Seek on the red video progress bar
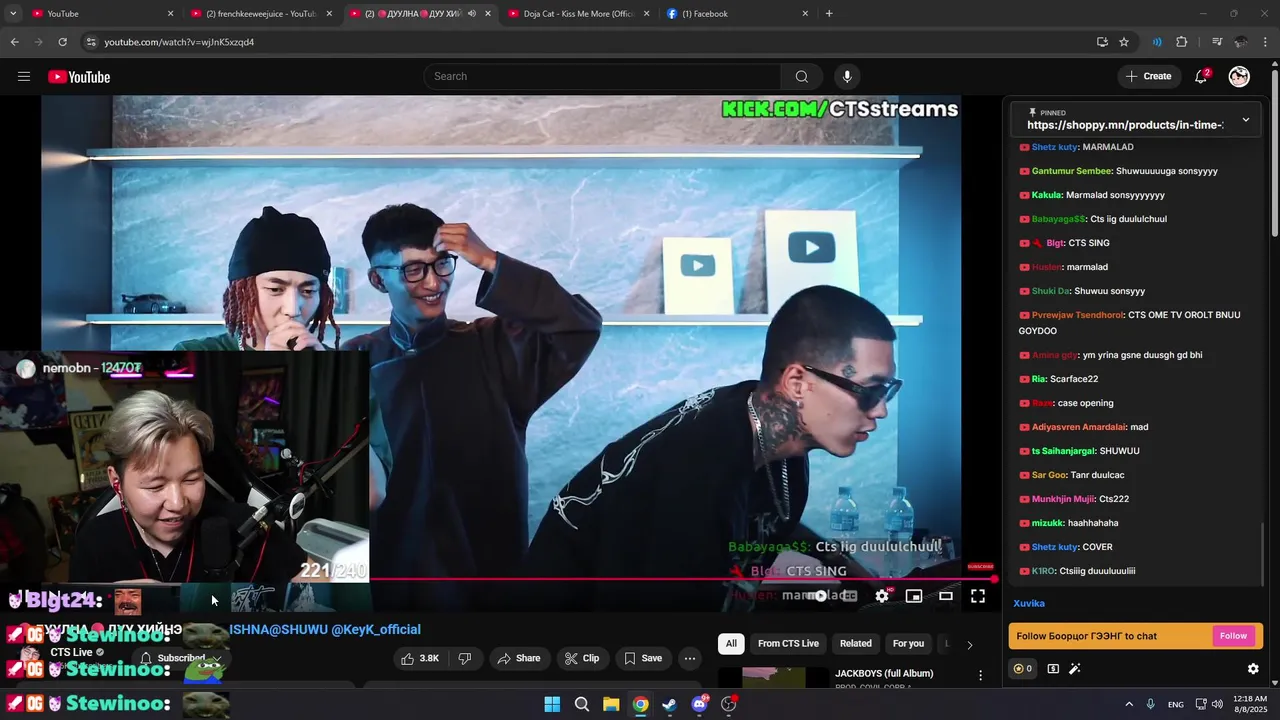1280x720 pixels. coord(683,579)
